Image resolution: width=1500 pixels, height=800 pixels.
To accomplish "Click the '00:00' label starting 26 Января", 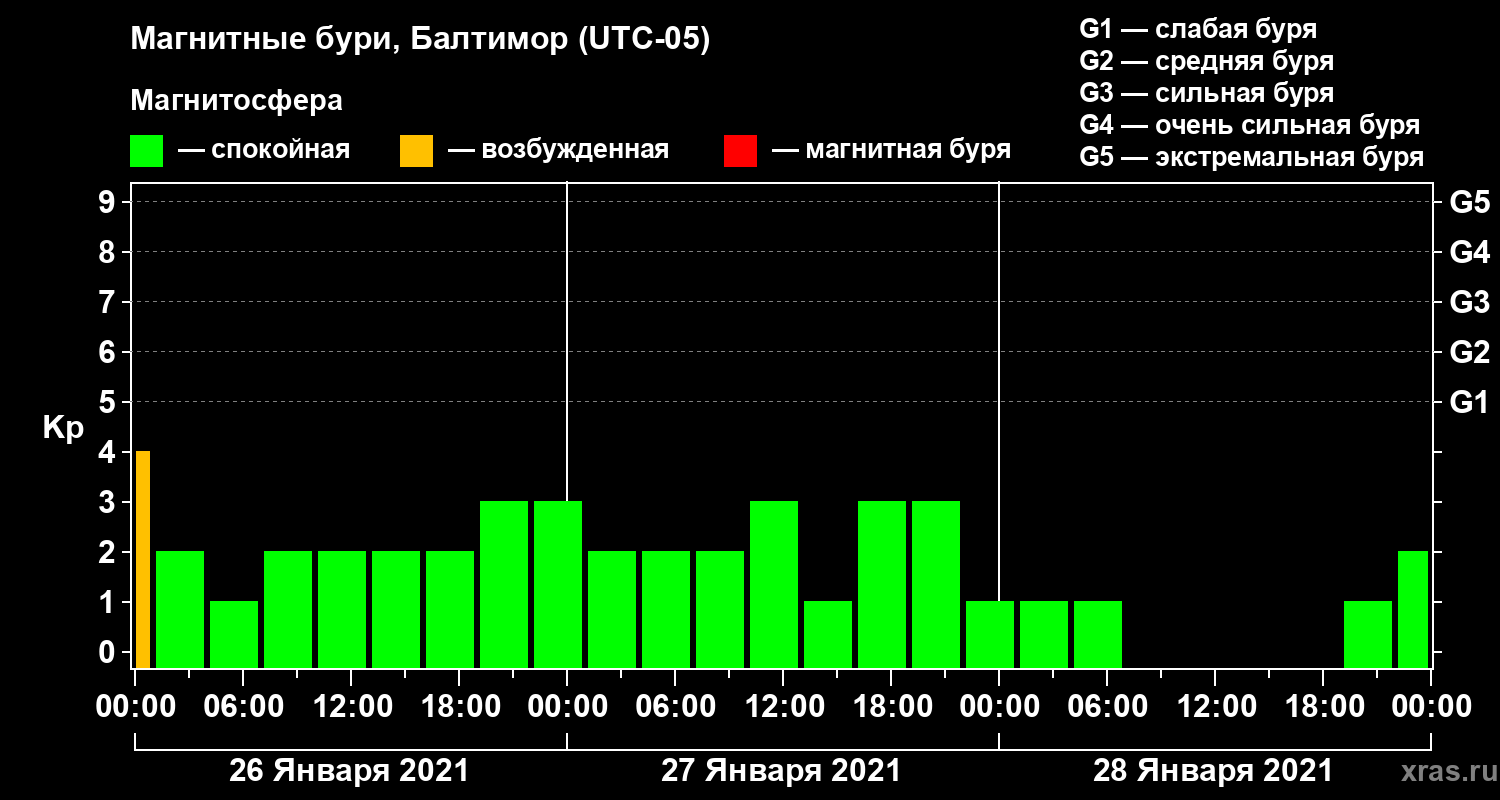I will tap(135, 707).
